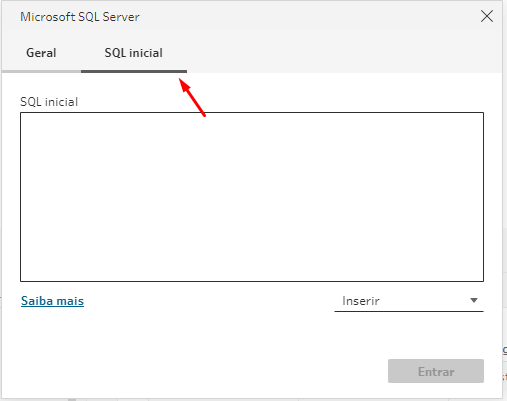The width and height of the screenshot is (507, 401).
Task: Click the gray underline beneath Geral tab
Action: pos(41,71)
